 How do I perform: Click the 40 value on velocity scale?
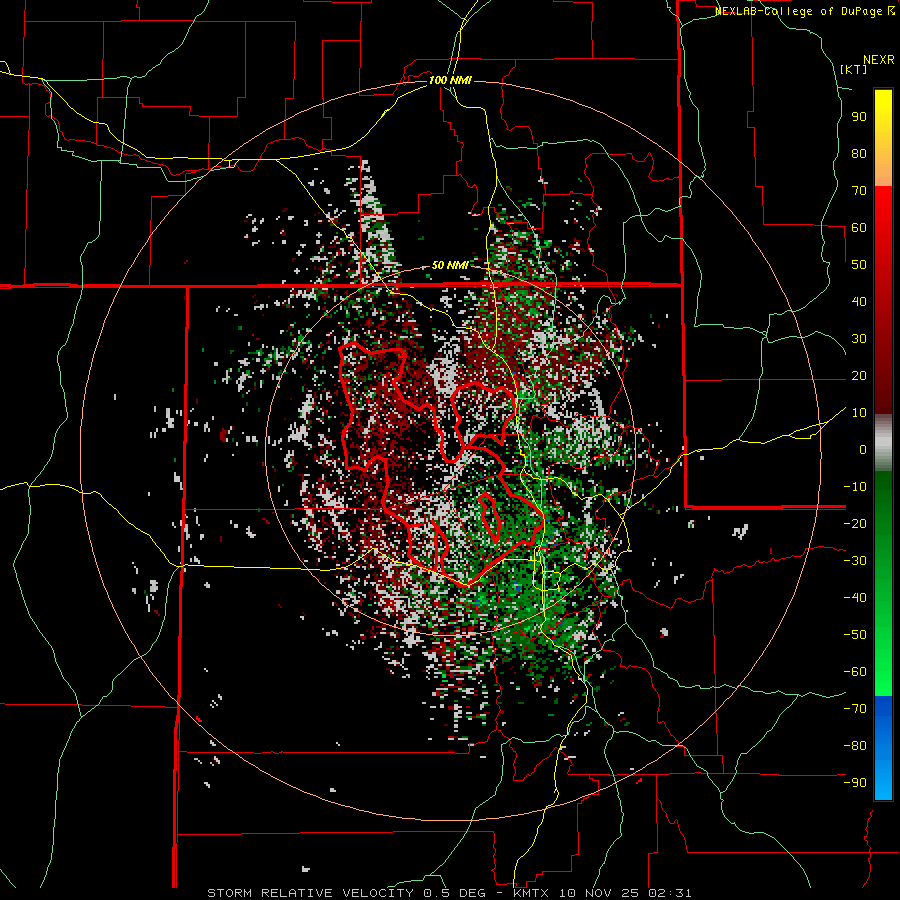coord(859,301)
